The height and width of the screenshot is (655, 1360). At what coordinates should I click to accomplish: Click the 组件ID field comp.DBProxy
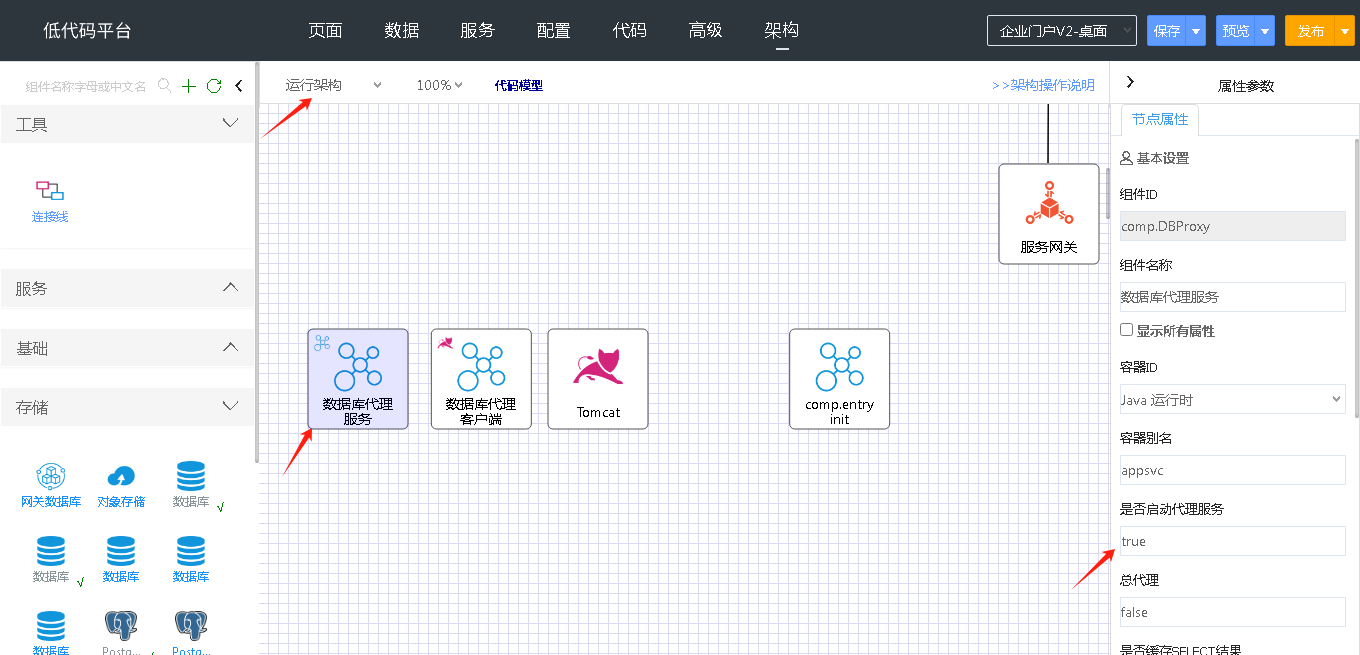click(x=1233, y=226)
